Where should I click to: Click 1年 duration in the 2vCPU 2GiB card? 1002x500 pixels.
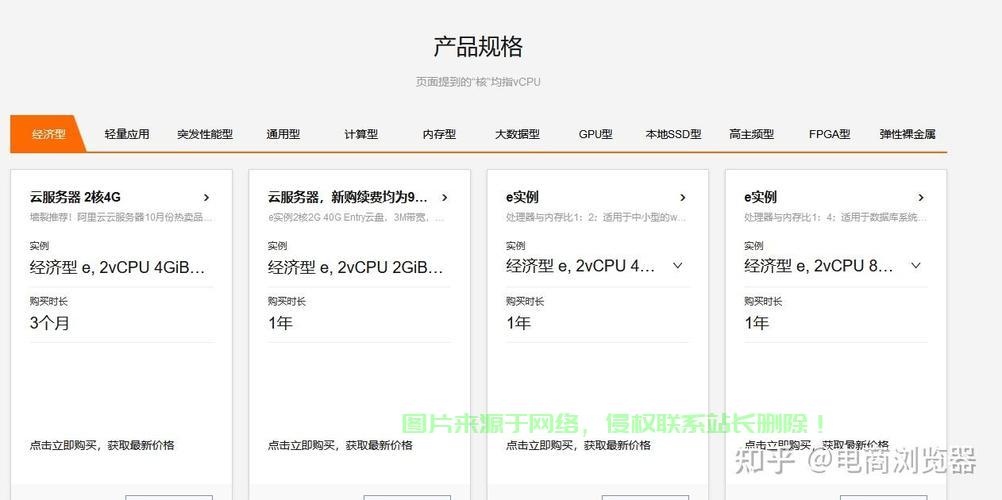[280, 323]
